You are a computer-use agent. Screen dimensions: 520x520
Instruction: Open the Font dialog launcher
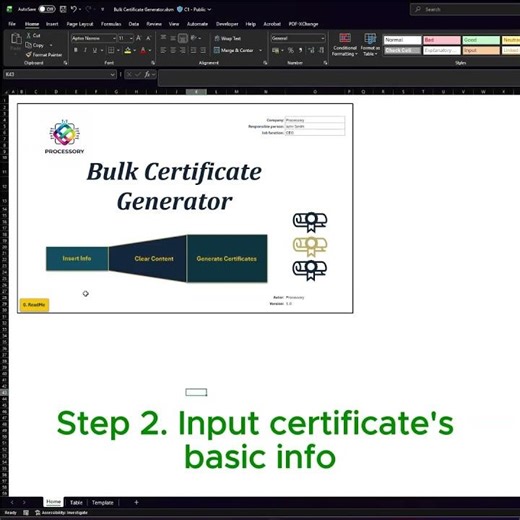click(x=153, y=63)
